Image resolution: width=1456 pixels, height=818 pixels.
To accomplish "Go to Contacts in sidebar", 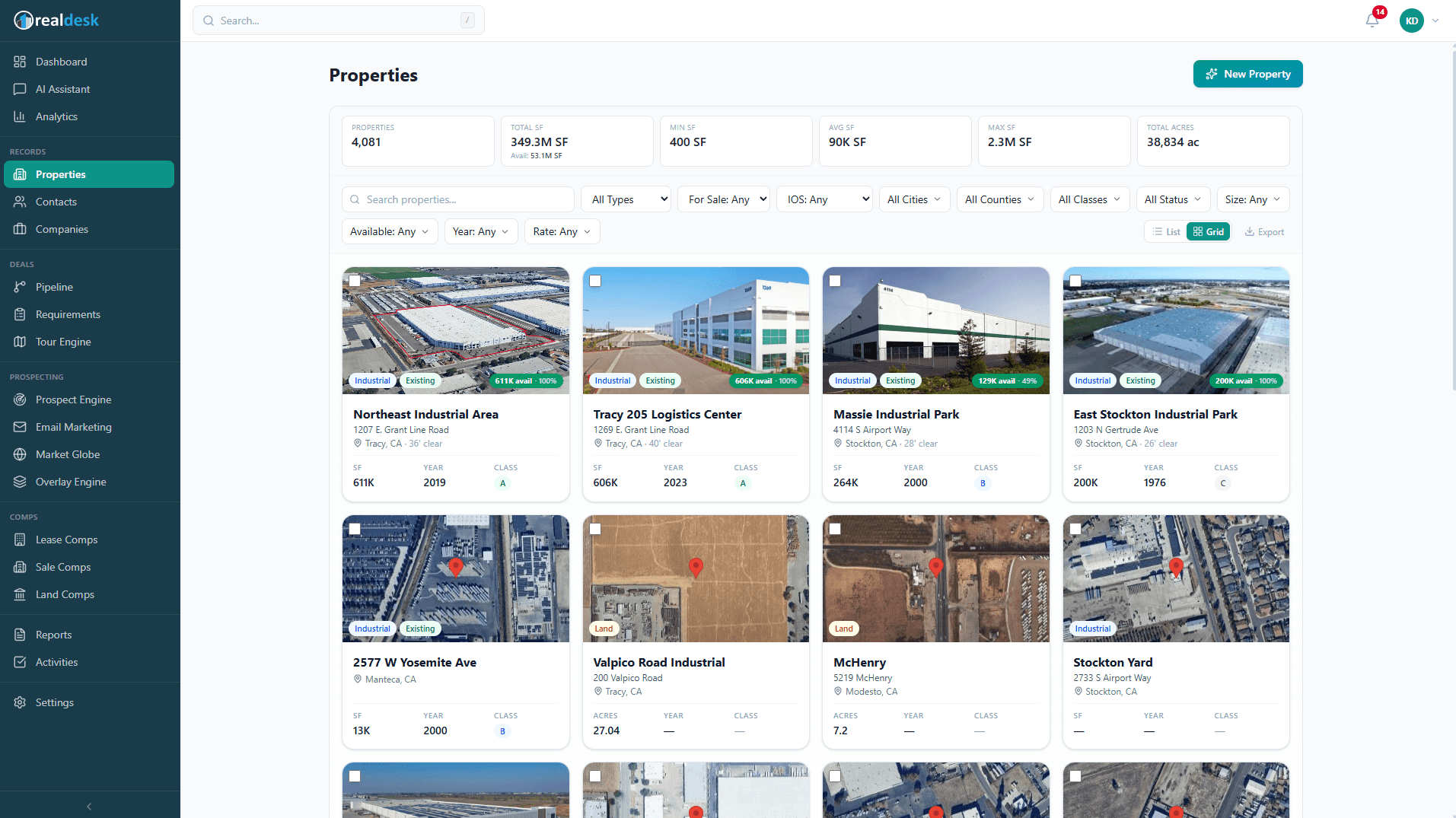I will tap(89, 202).
